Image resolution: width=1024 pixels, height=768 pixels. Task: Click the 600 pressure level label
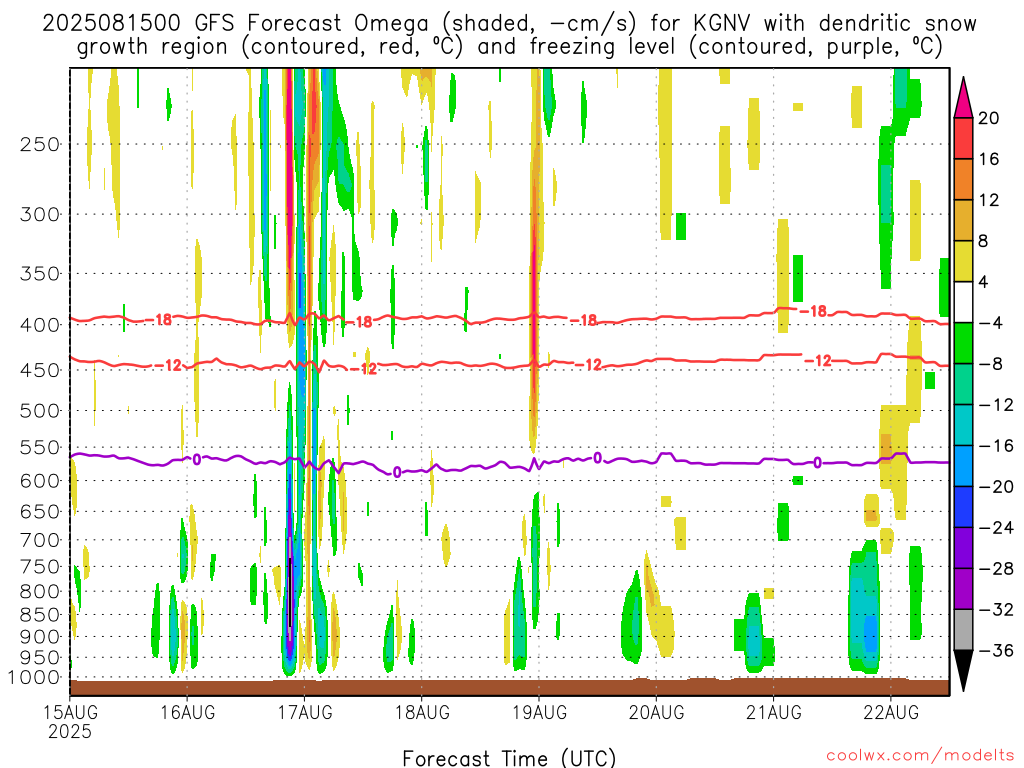coord(40,481)
